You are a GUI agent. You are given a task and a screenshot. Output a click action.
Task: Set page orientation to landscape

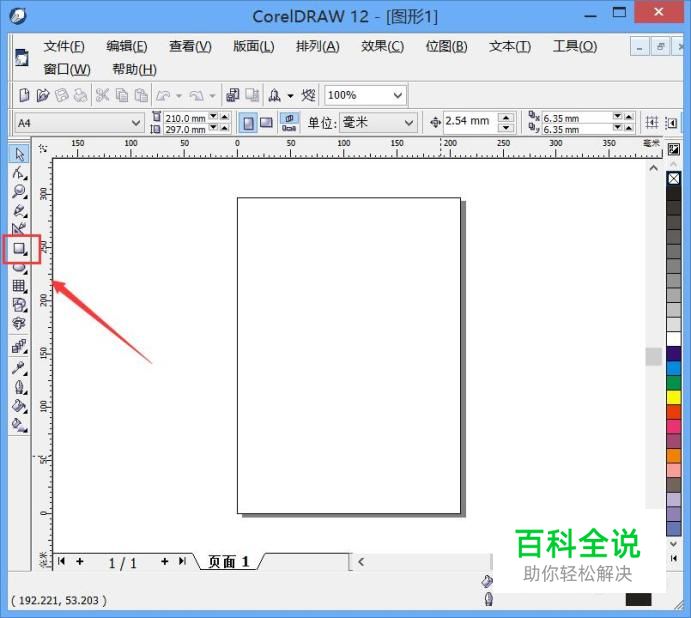(266, 123)
